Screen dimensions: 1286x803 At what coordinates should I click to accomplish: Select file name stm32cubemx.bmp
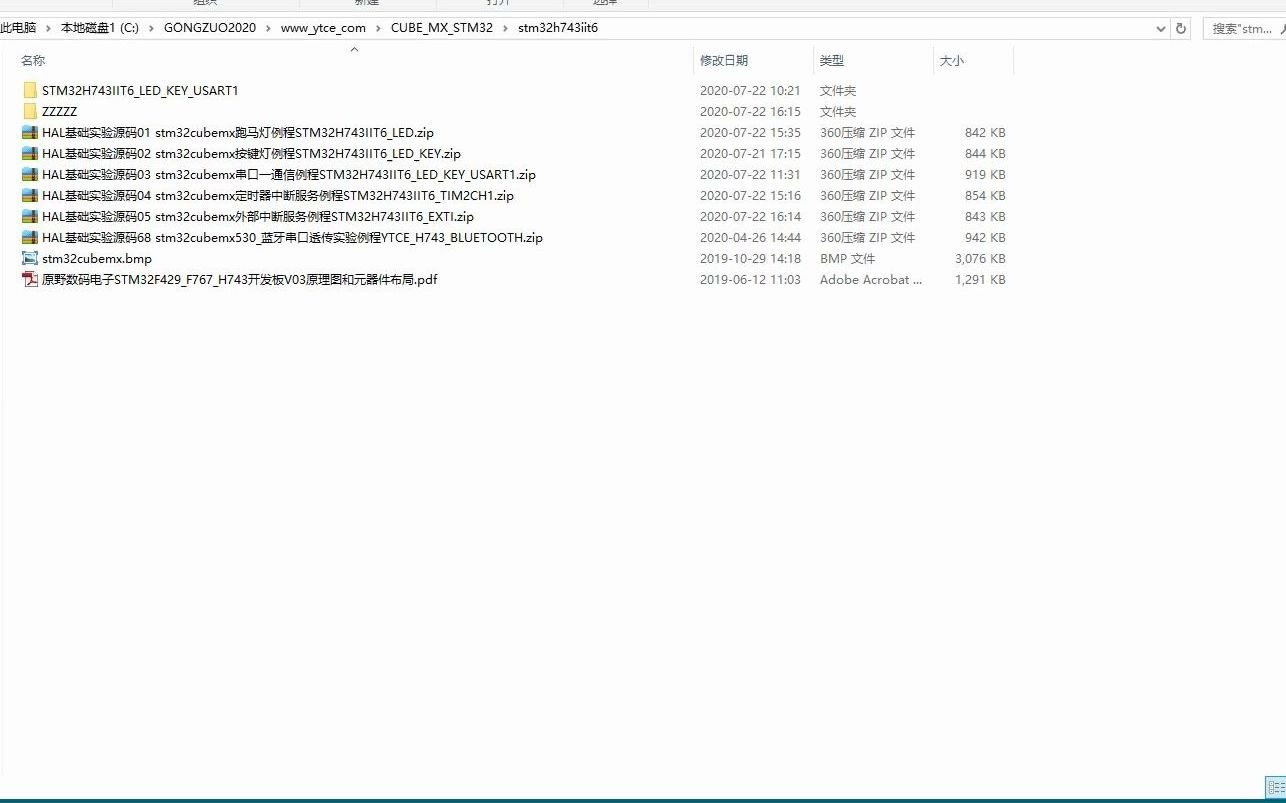(97, 259)
